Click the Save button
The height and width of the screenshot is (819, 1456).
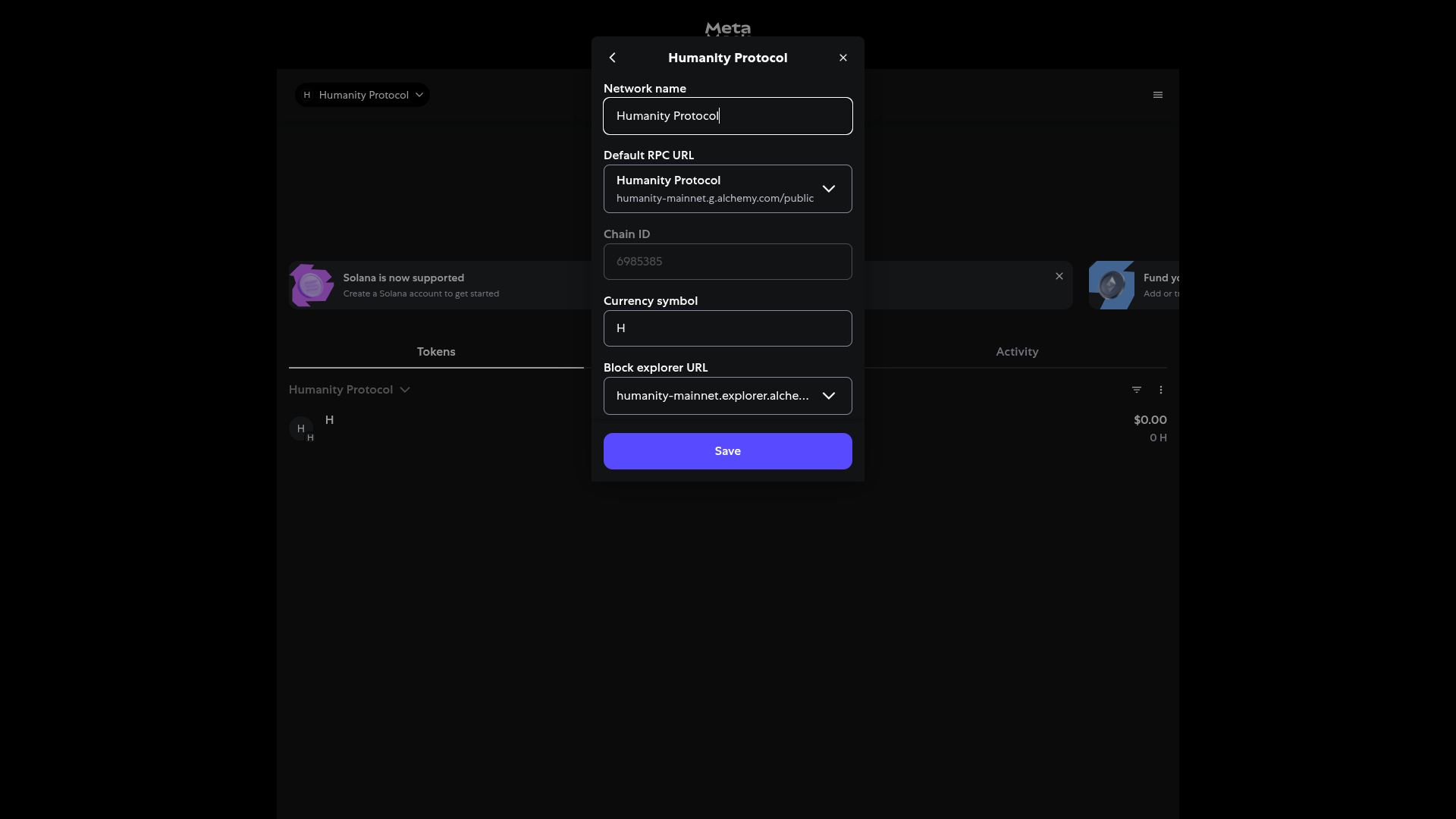pyautogui.click(x=727, y=450)
